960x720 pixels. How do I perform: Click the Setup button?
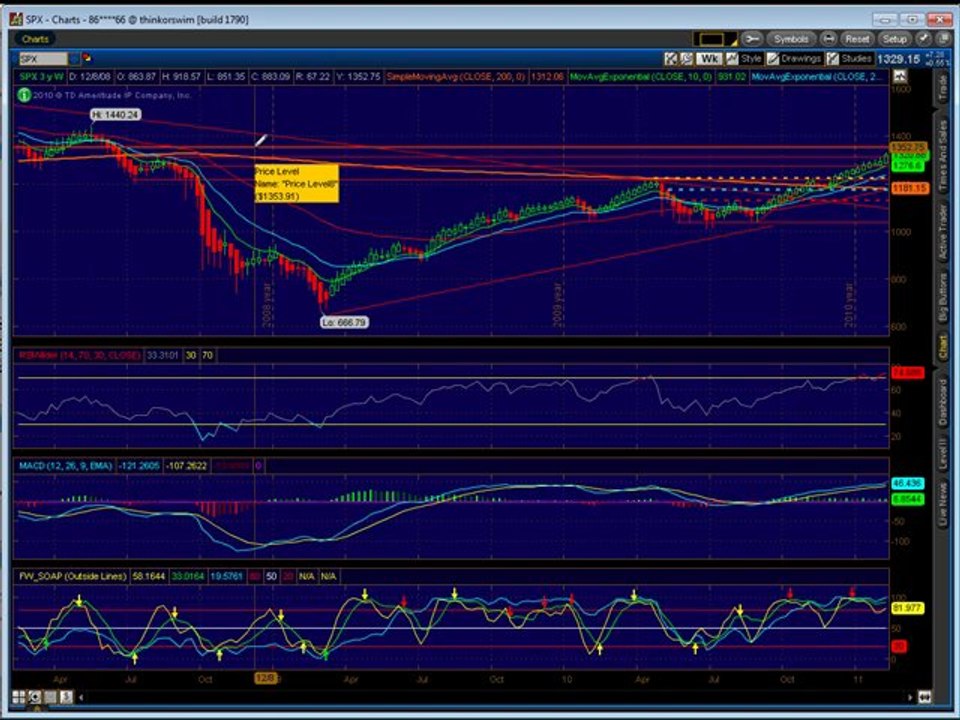894,39
